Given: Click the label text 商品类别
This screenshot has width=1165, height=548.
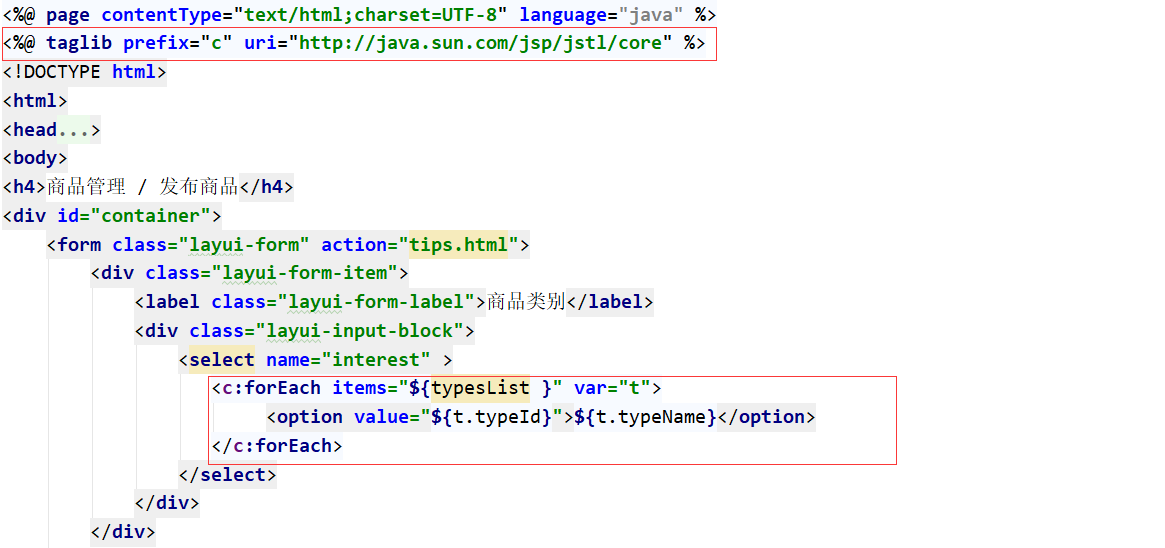Looking at the screenshot, I should pyautogui.click(x=526, y=302).
